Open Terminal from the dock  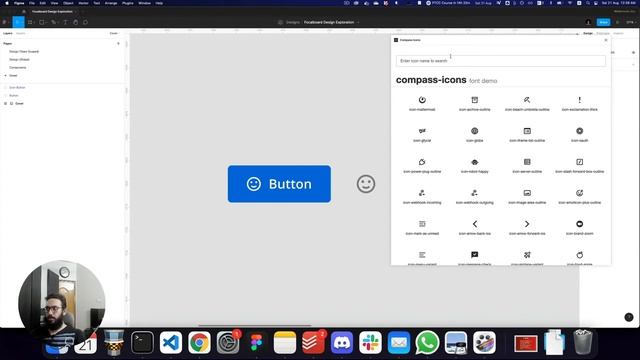tap(142, 342)
